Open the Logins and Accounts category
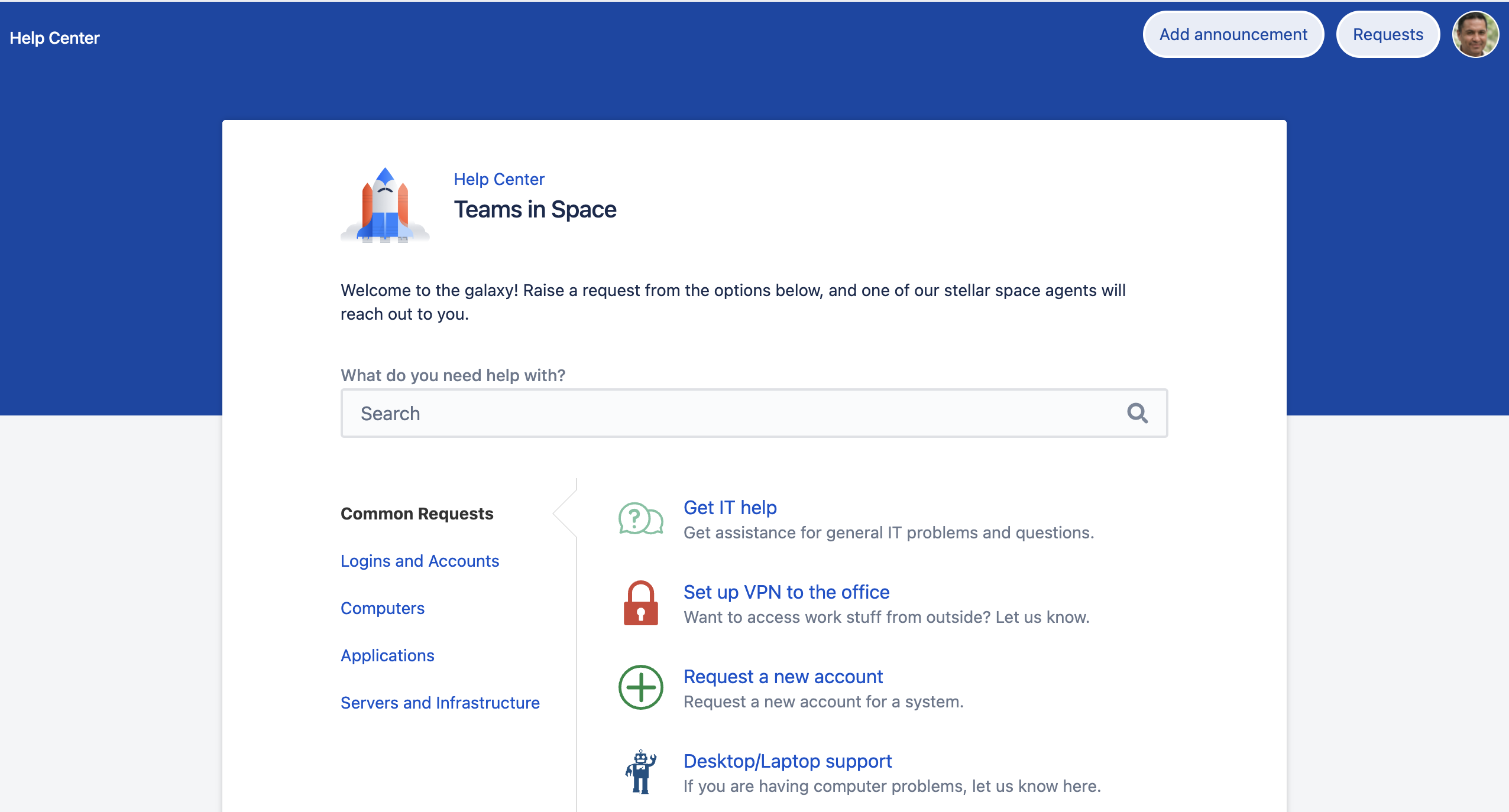1509x812 pixels. point(420,560)
